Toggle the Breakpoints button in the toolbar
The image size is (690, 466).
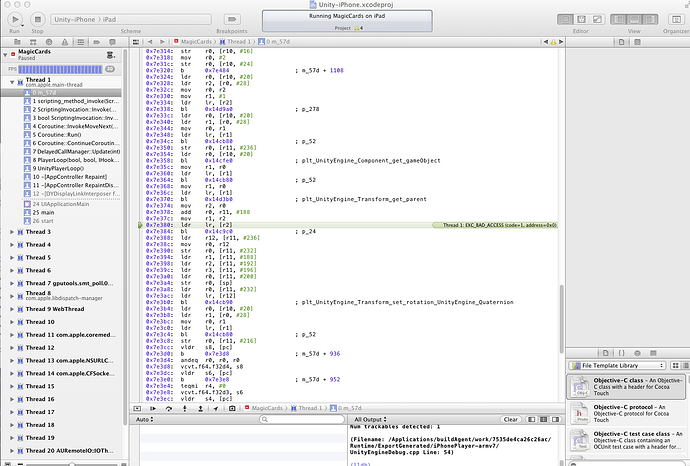click(232, 19)
